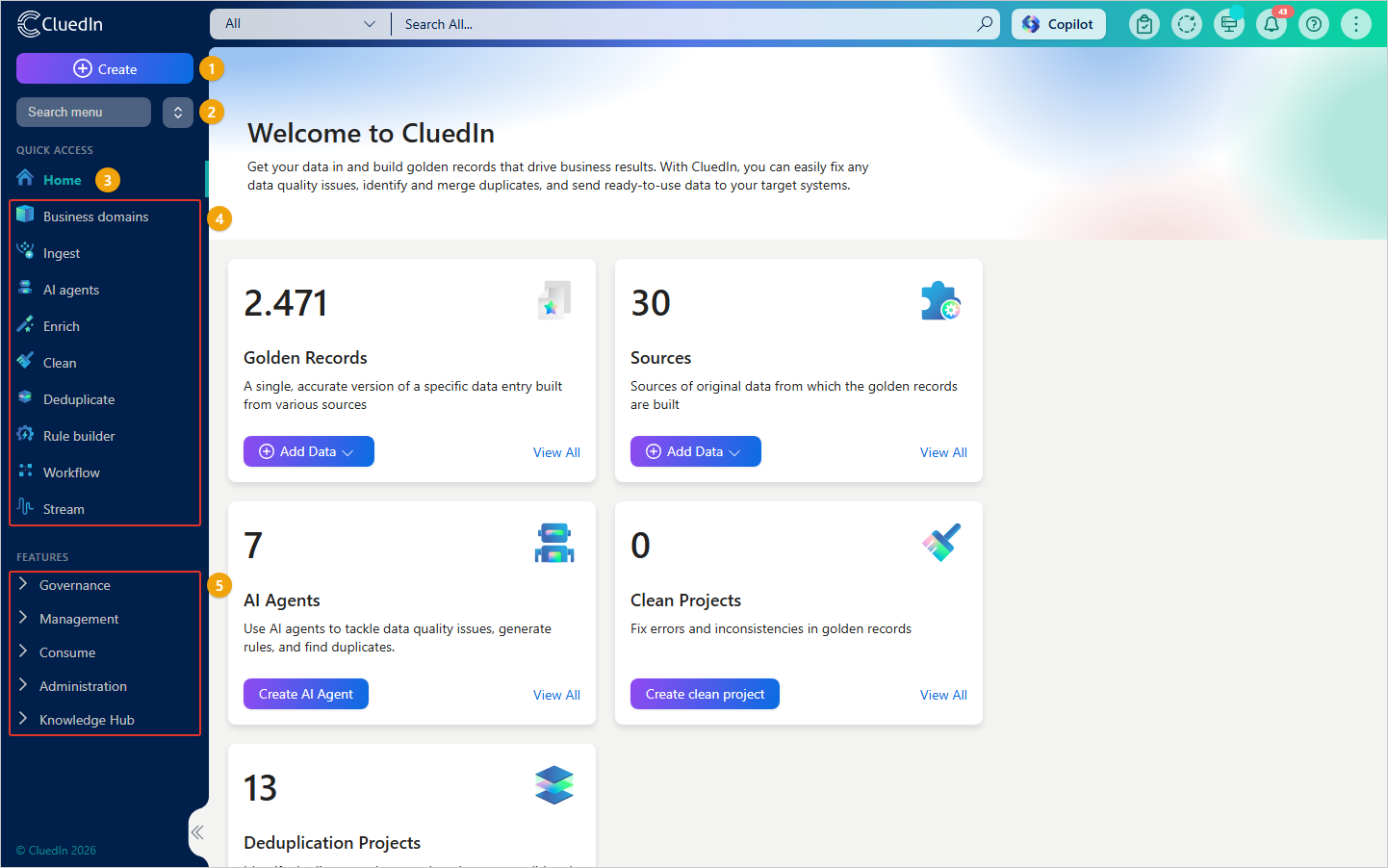
Task: Click the Clean Projects brush card icon
Action: pyautogui.click(x=941, y=543)
